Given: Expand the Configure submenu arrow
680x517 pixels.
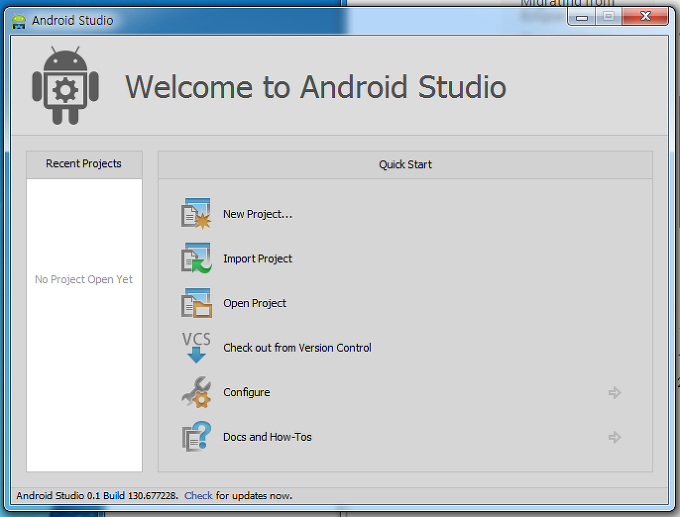Looking at the screenshot, I should coord(615,393).
